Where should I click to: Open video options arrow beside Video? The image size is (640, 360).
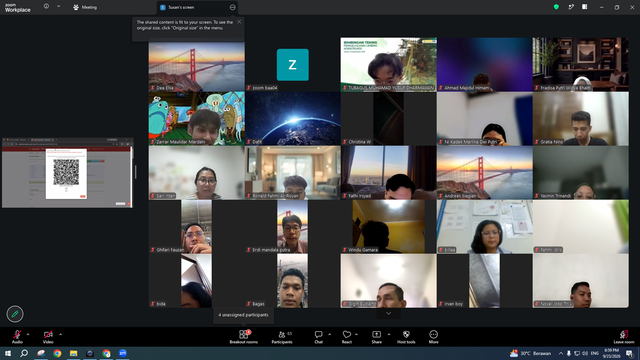coord(60,334)
